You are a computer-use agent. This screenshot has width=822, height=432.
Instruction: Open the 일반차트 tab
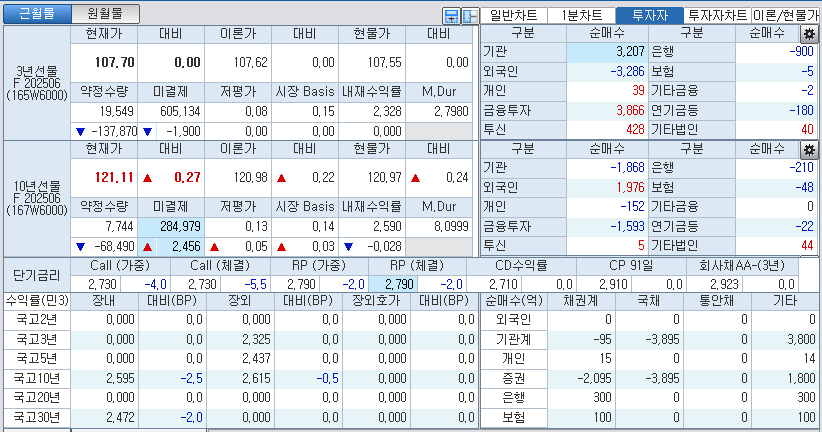(513, 15)
